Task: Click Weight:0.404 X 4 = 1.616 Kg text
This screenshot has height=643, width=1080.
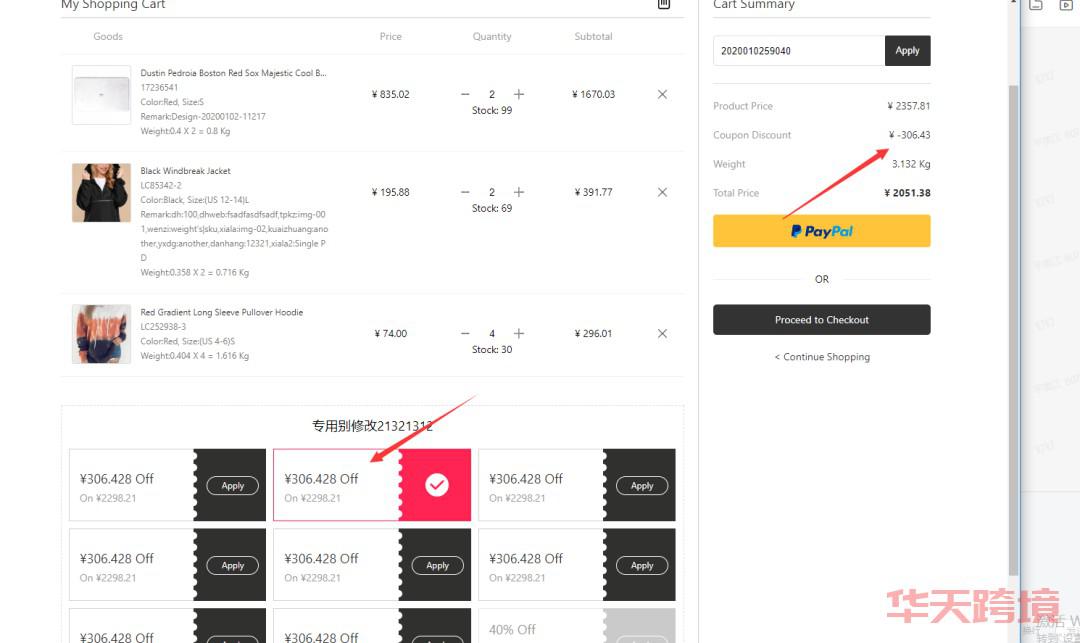Action: [x=195, y=356]
